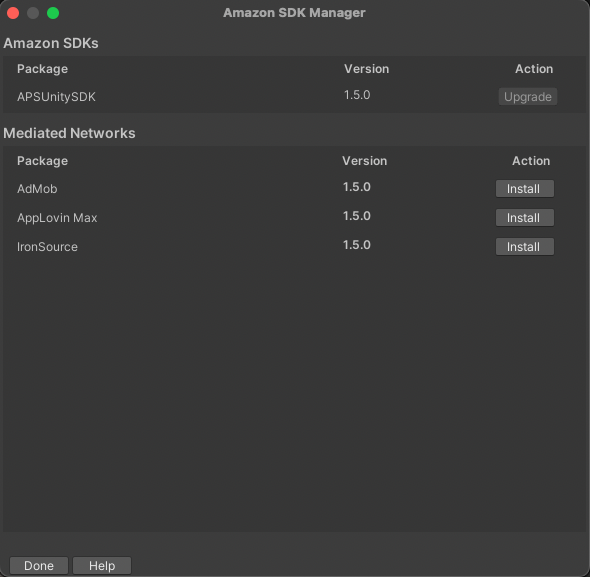Viewport: 590px width, 577px height.
Task: Click Package header in Amazon SDKs table
Action: 43,69
